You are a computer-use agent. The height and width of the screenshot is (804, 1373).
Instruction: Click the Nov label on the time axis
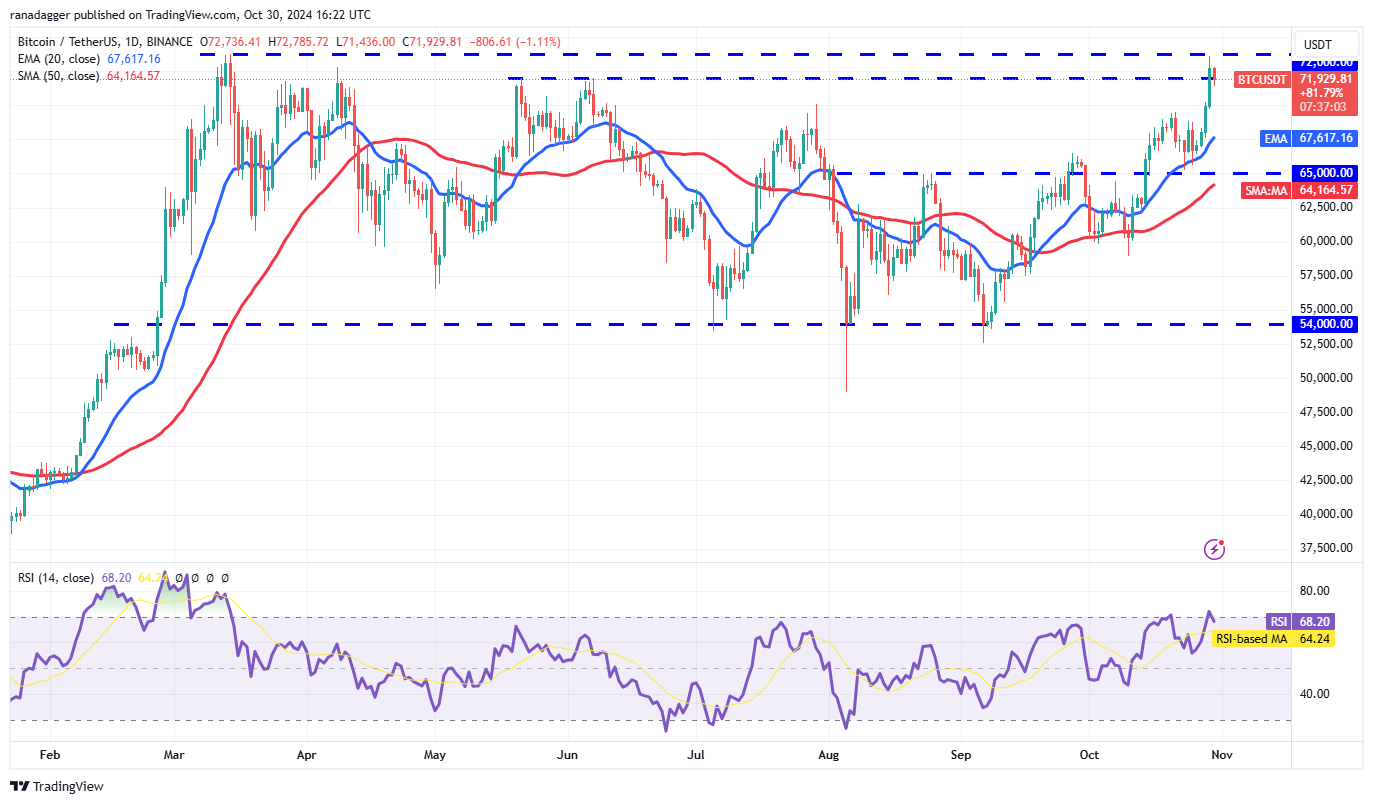click(x=1221, y=755)
